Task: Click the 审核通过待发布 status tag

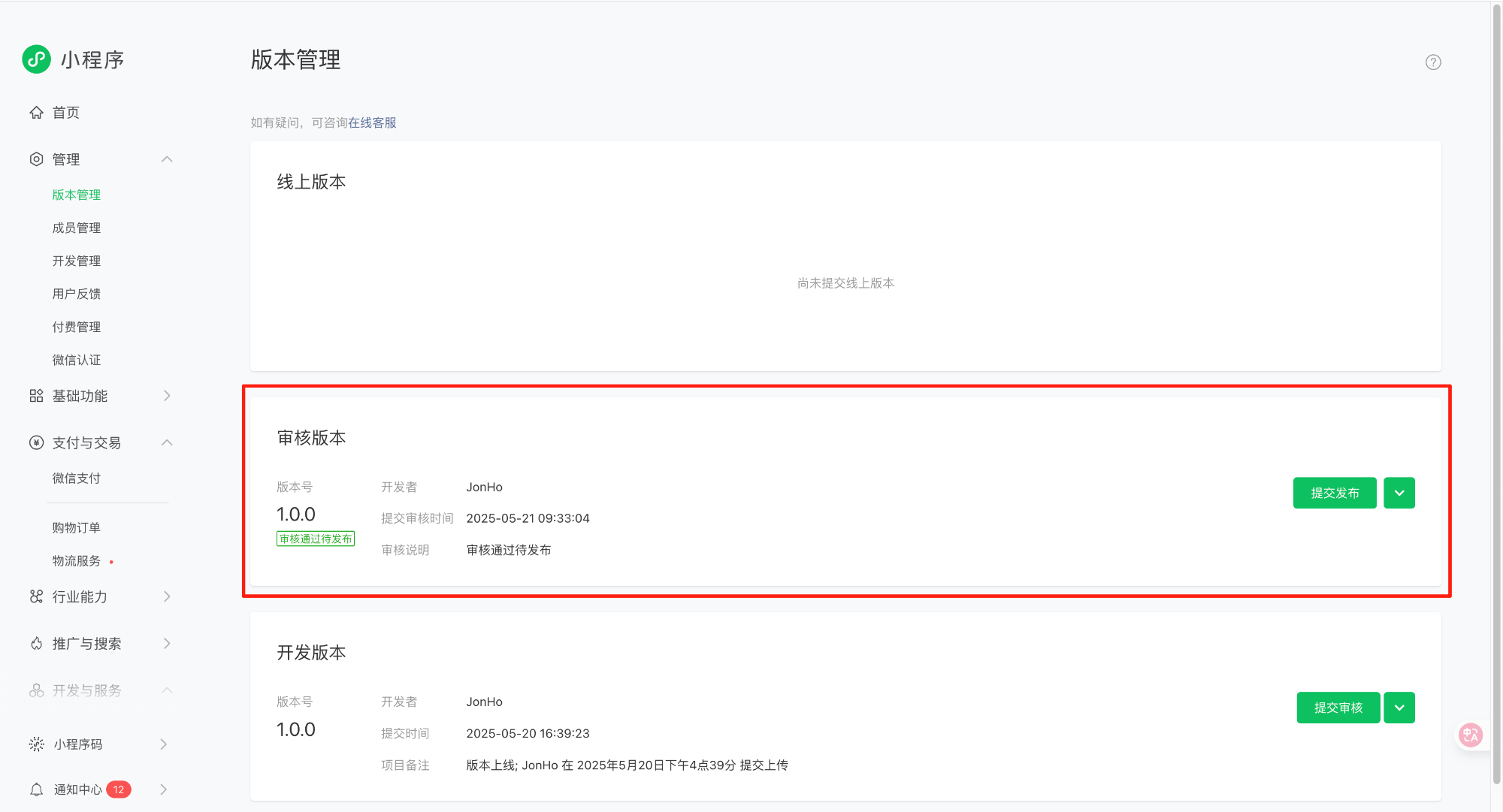Action: click(316, 539)
